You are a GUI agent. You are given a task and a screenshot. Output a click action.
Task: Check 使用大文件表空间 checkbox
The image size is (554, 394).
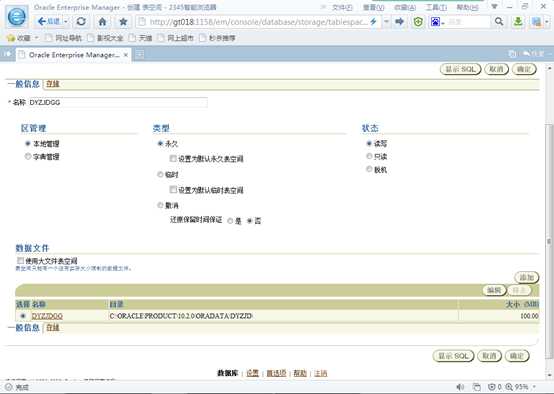click(x=20, y=261)
